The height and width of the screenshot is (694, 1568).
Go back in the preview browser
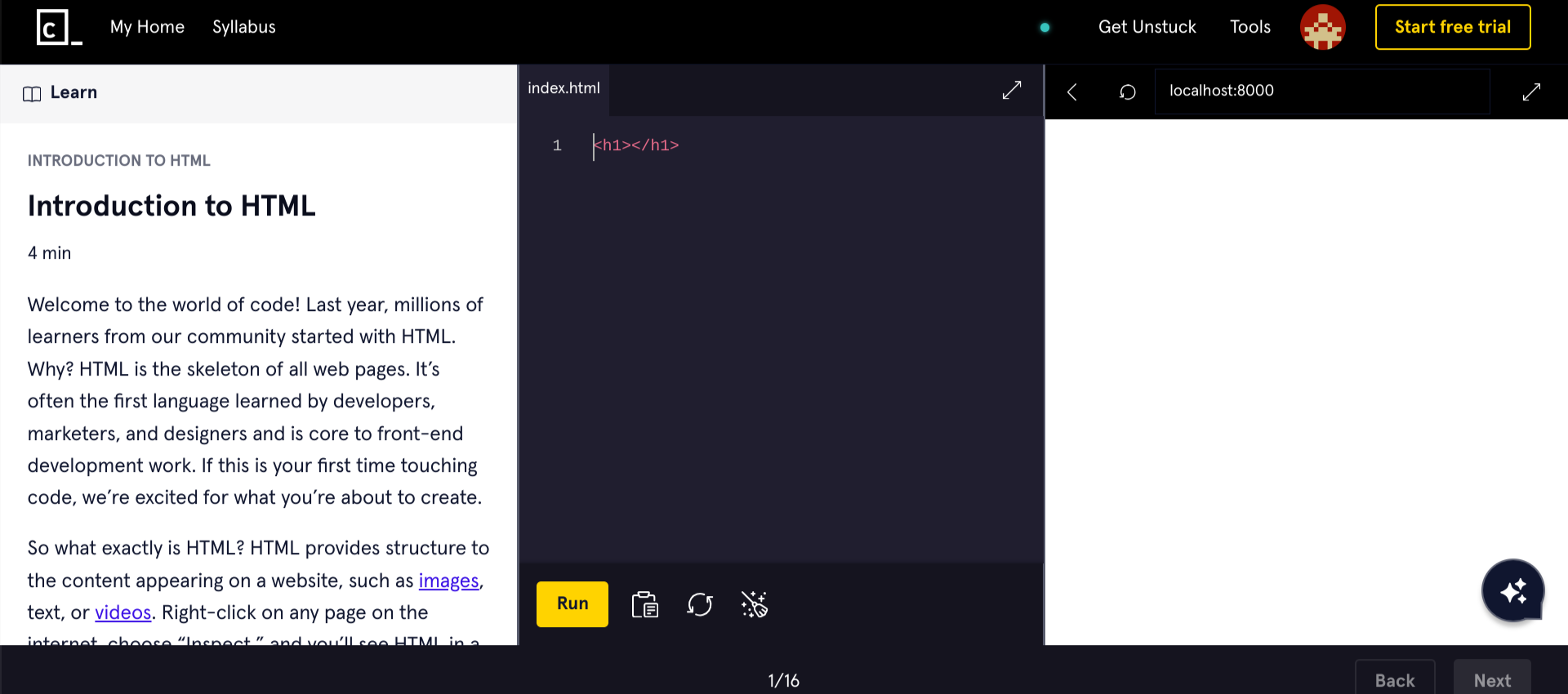click(1072, 92)
